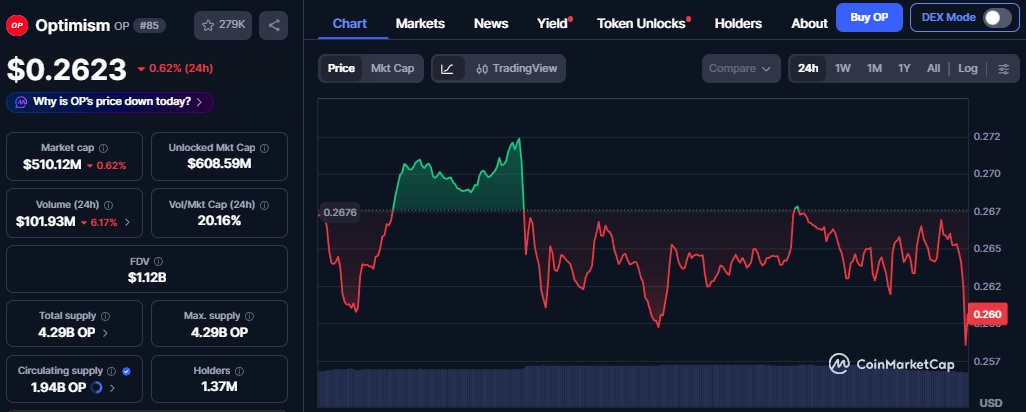Open the Yield tab
1026x412 pixels.
point(553,24)
